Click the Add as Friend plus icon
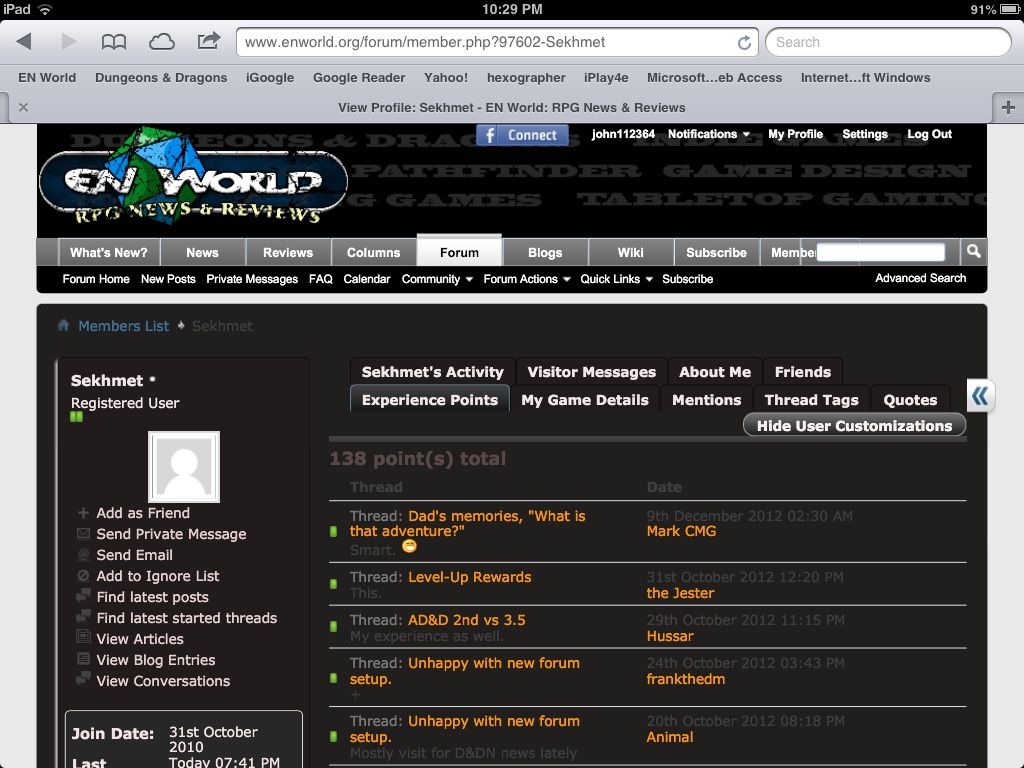Viewport: 1024px width, 768px height. 83,513
